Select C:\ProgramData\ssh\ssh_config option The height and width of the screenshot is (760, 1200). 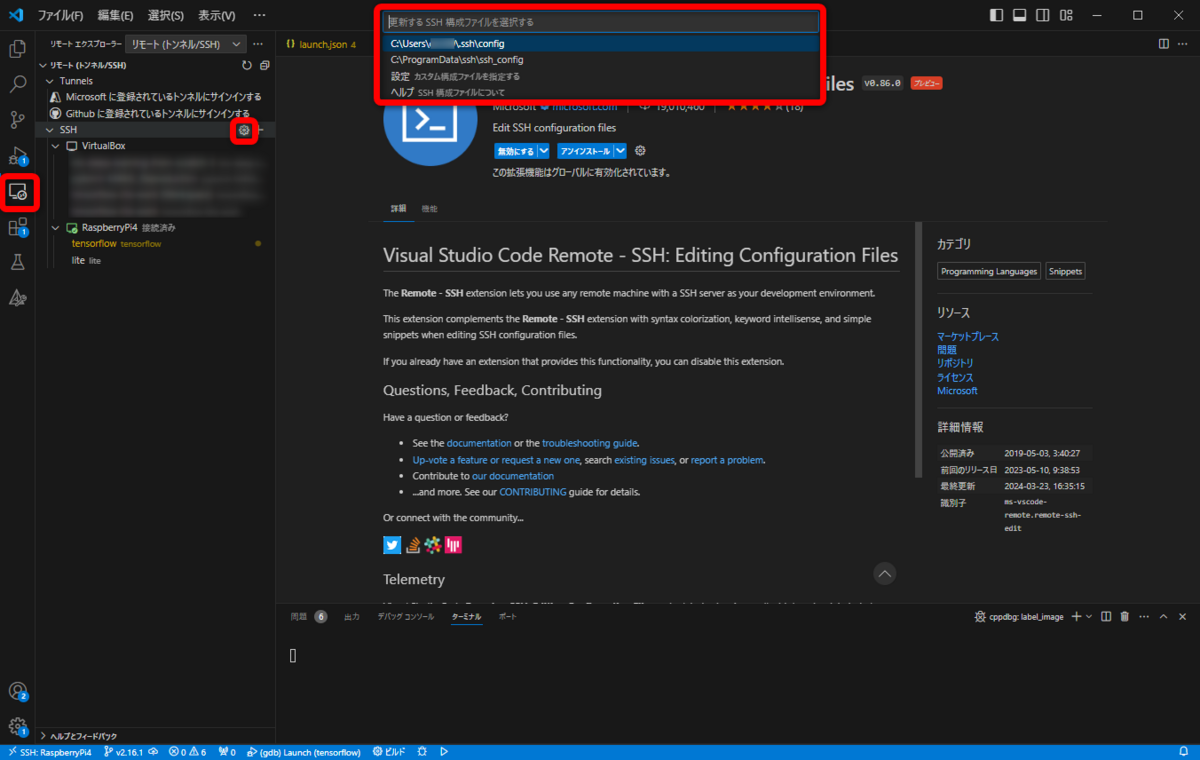(600, 60)
